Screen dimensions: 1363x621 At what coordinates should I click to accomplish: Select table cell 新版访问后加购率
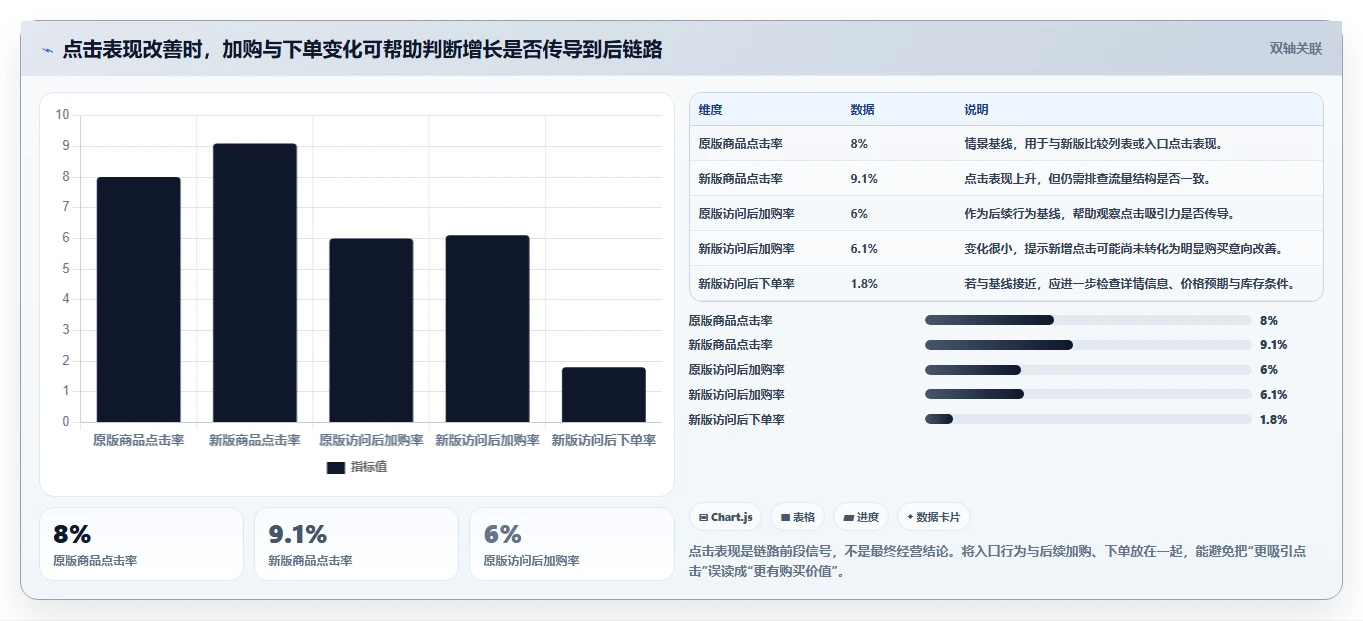tap(746, 249)
